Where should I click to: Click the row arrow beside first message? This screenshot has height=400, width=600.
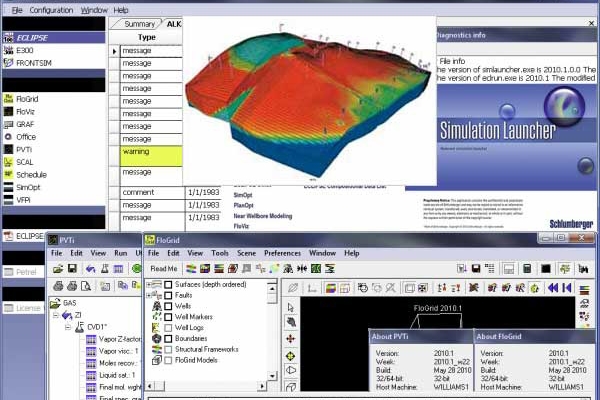[114, 51]
